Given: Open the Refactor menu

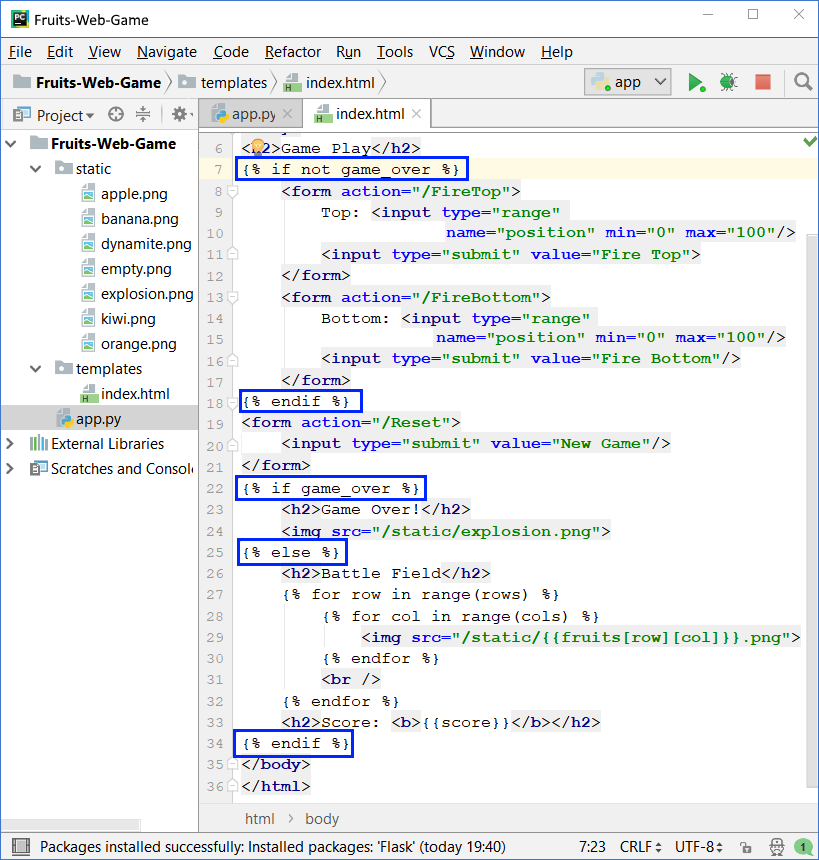Looking at the screenshot, I should pyautogui.click(x=293, y=52).
